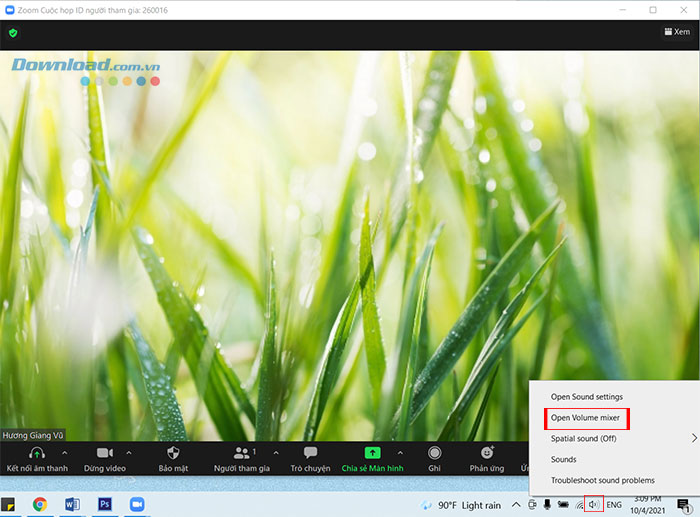Open Phản ứng reactions smiley

tap(487, 454)
